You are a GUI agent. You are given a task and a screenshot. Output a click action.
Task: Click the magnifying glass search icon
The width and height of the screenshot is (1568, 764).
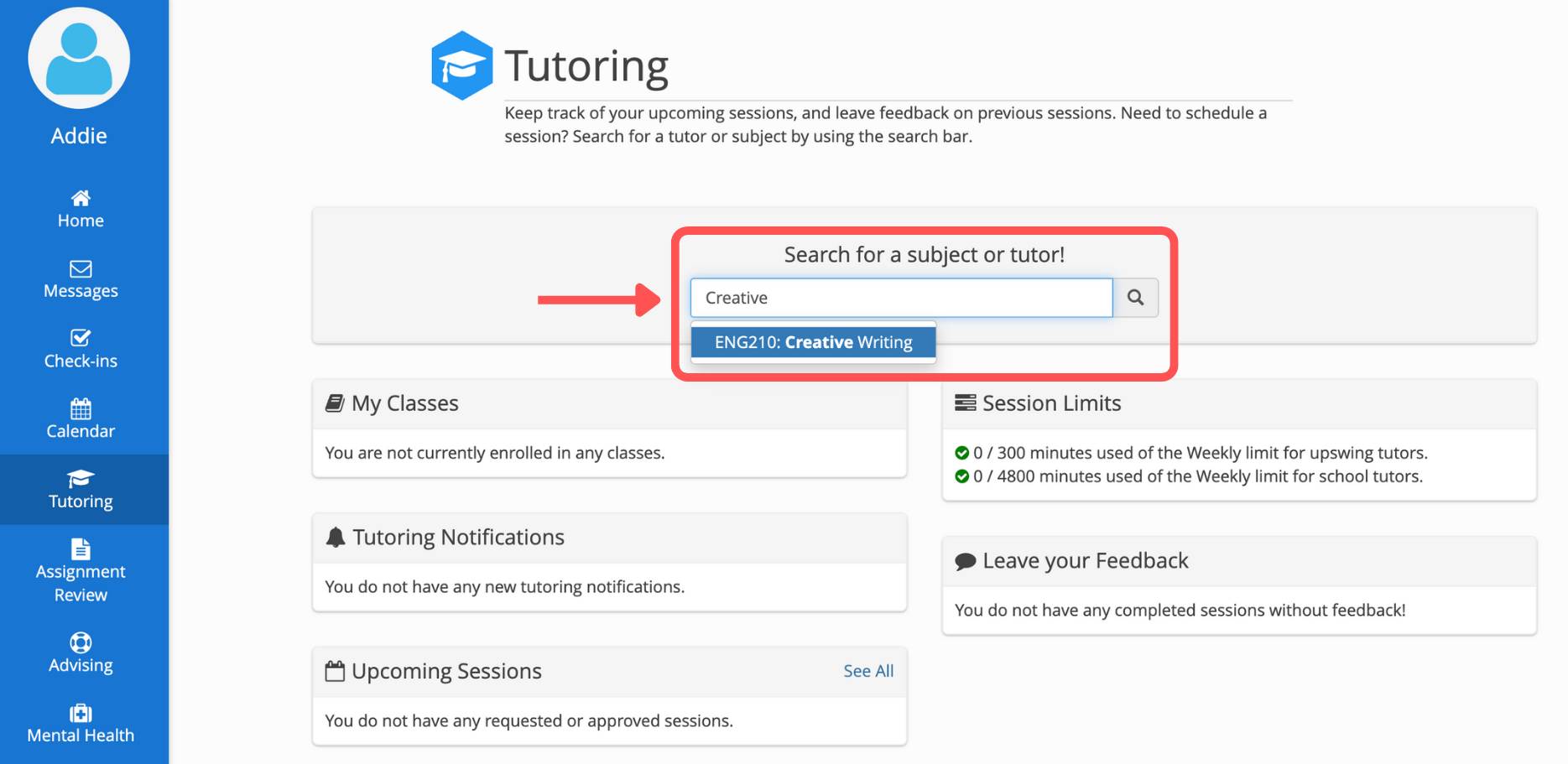(x=1135, y=298)
